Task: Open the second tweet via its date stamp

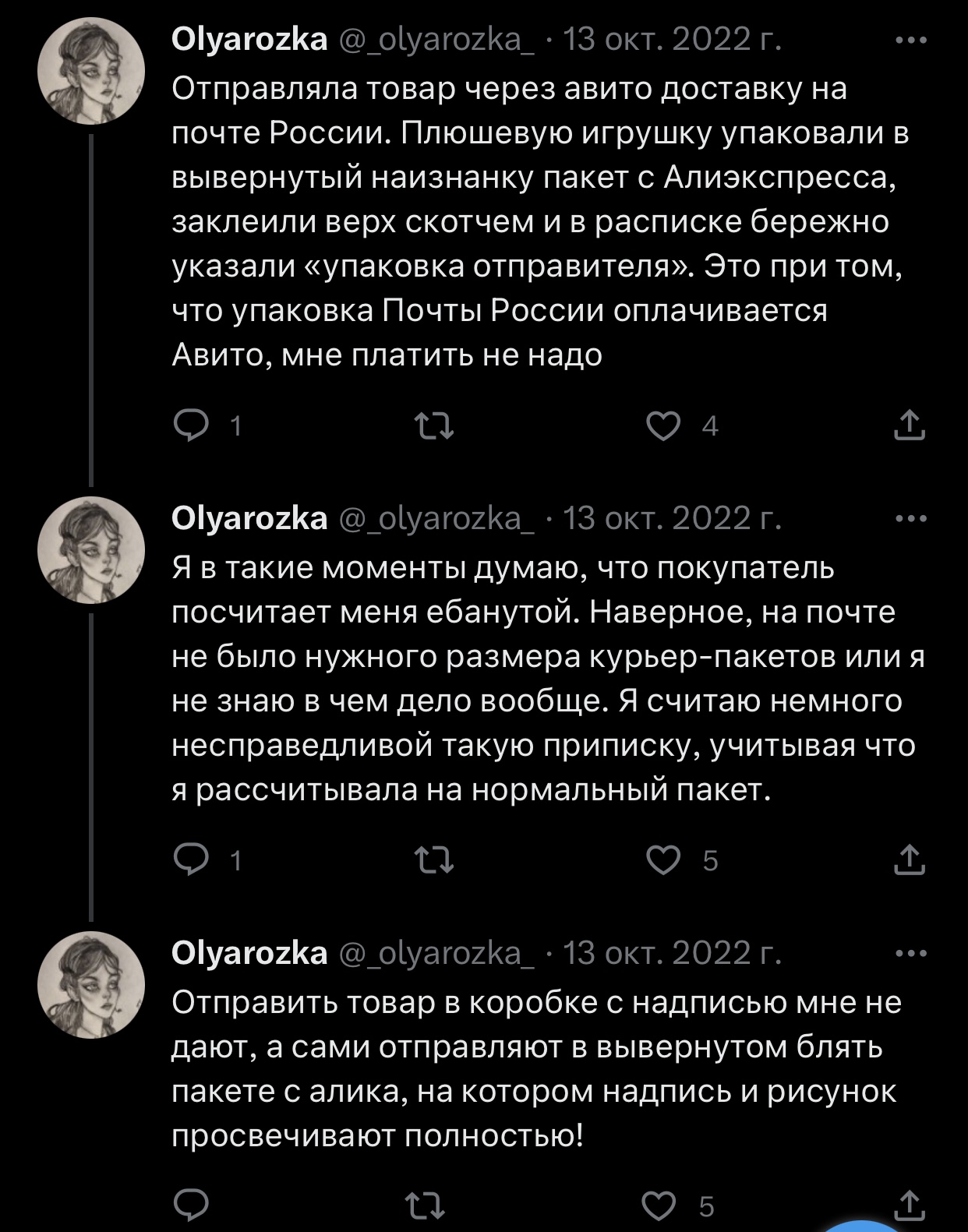Action: pyautogui.click(x=671, y=518)
